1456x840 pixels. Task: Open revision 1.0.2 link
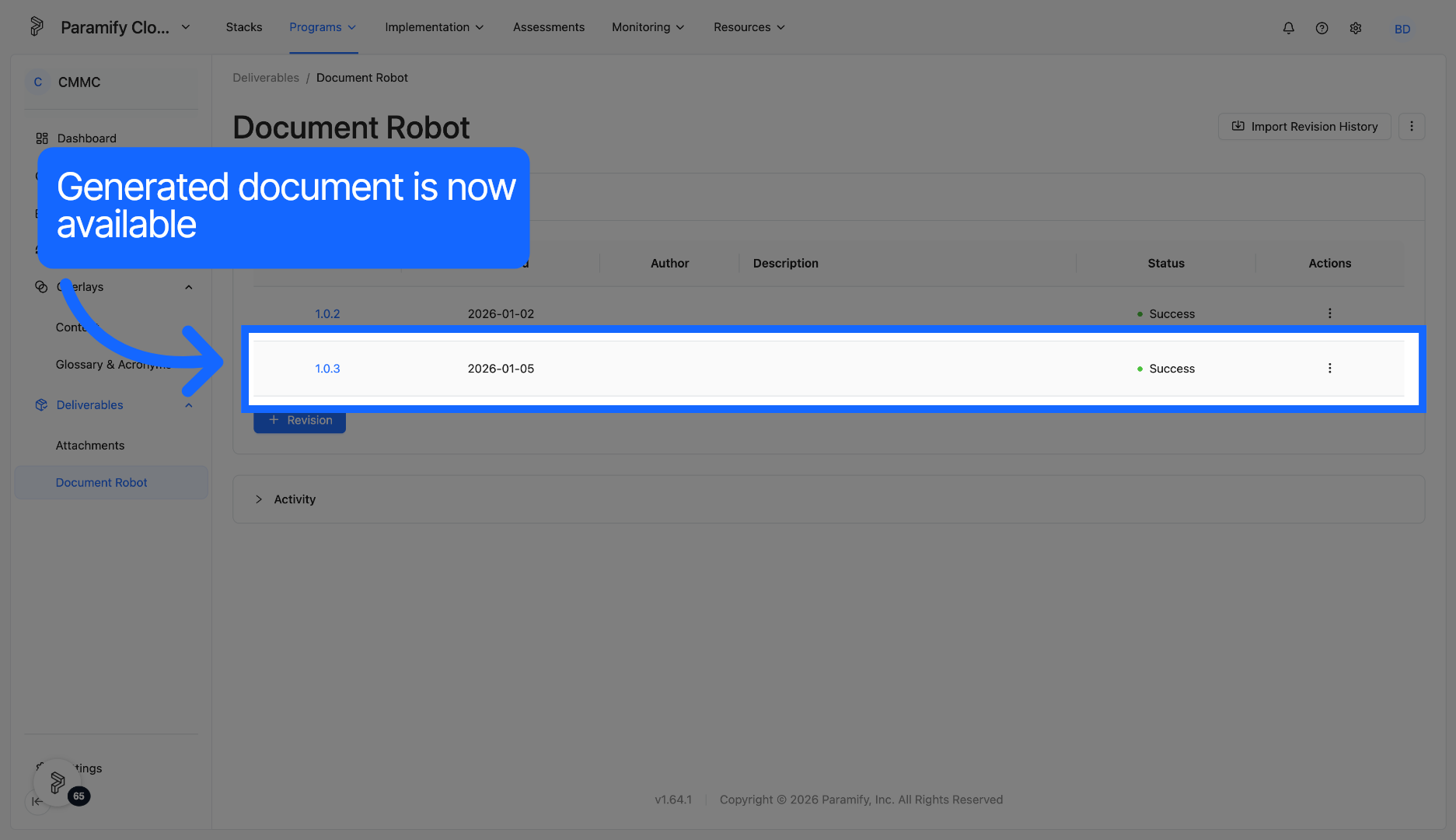pos(327,314)
